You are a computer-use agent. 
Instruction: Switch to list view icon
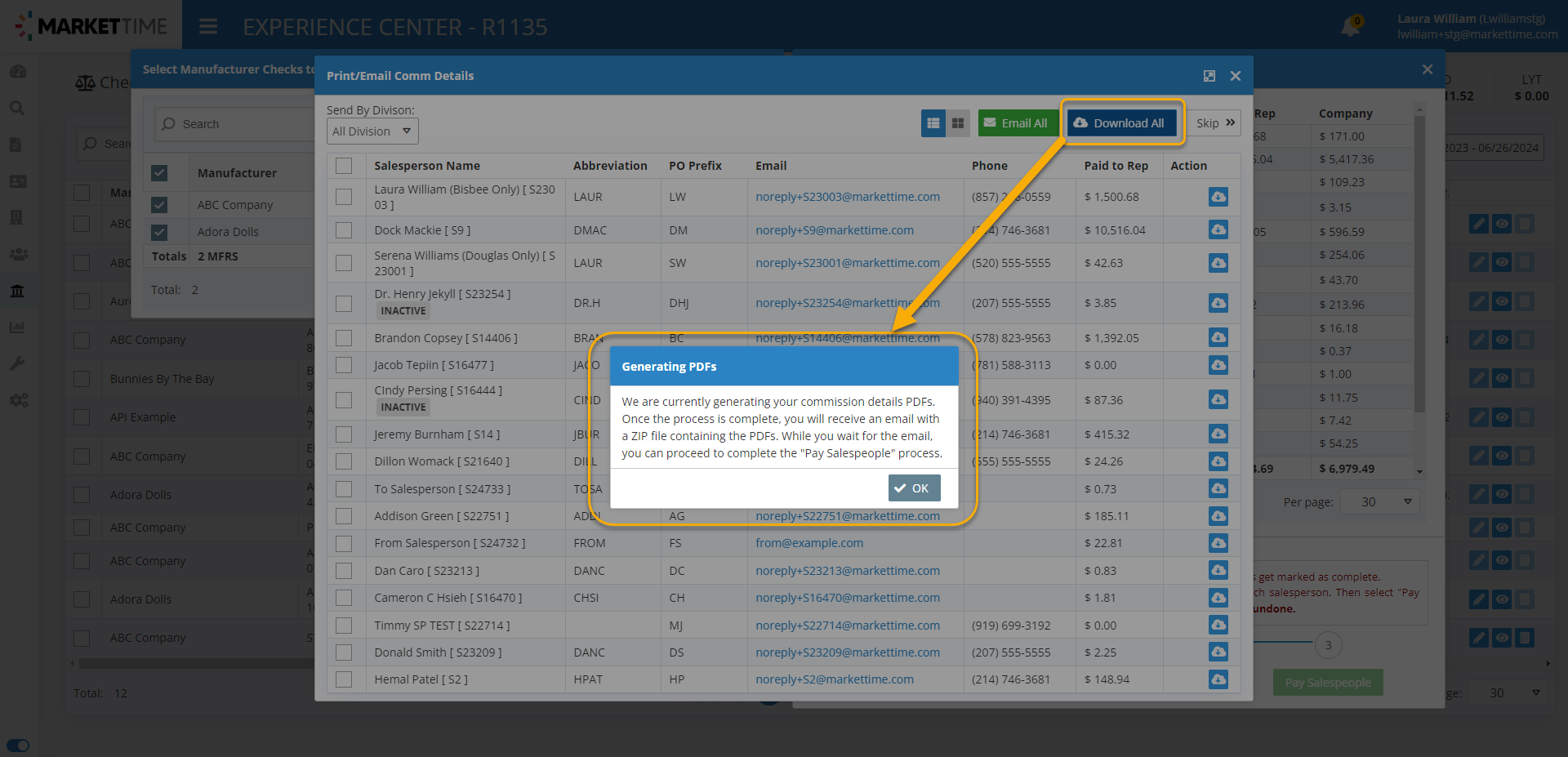pos(933,123)
